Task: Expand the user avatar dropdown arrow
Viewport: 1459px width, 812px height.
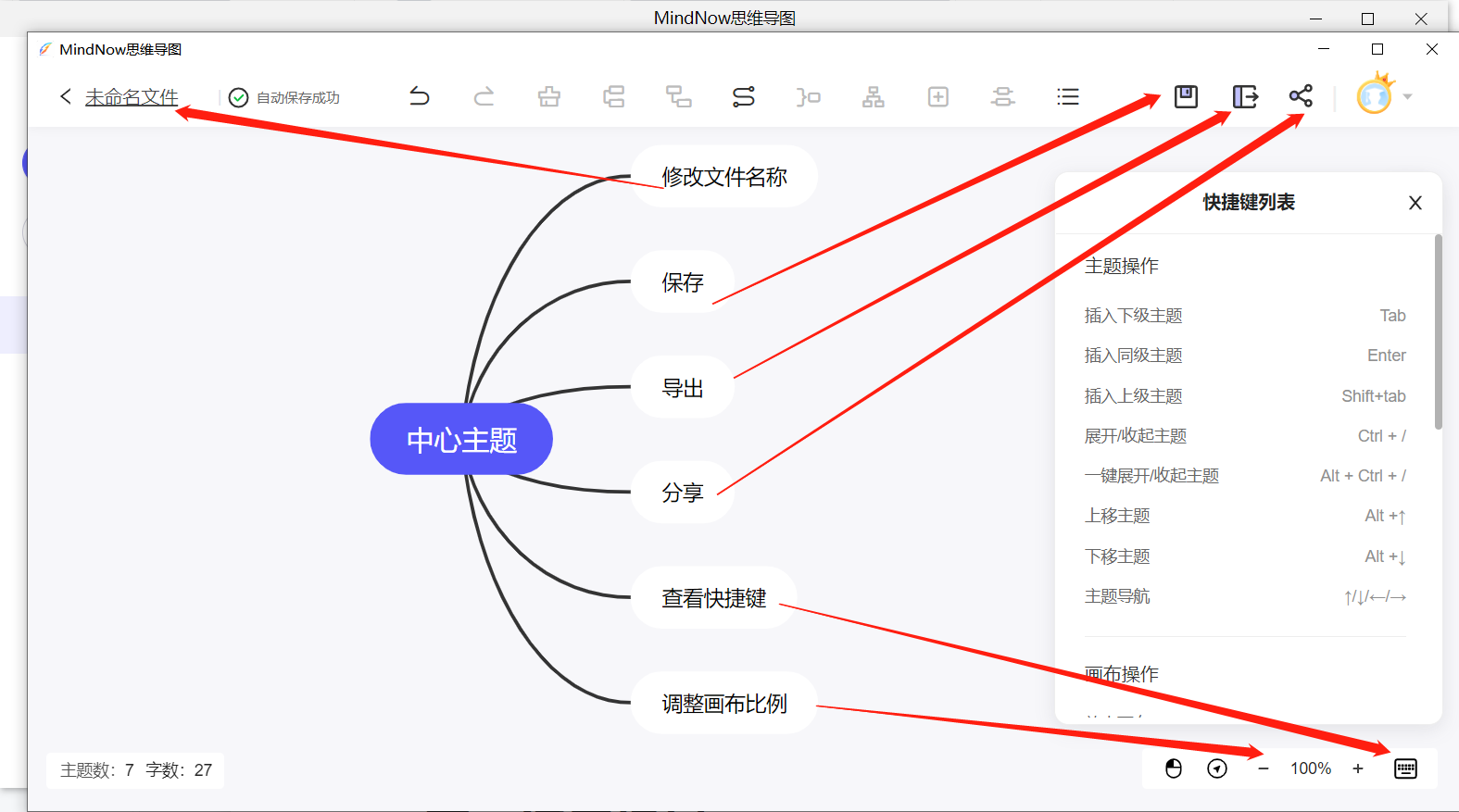Action: click(1408, 96)
